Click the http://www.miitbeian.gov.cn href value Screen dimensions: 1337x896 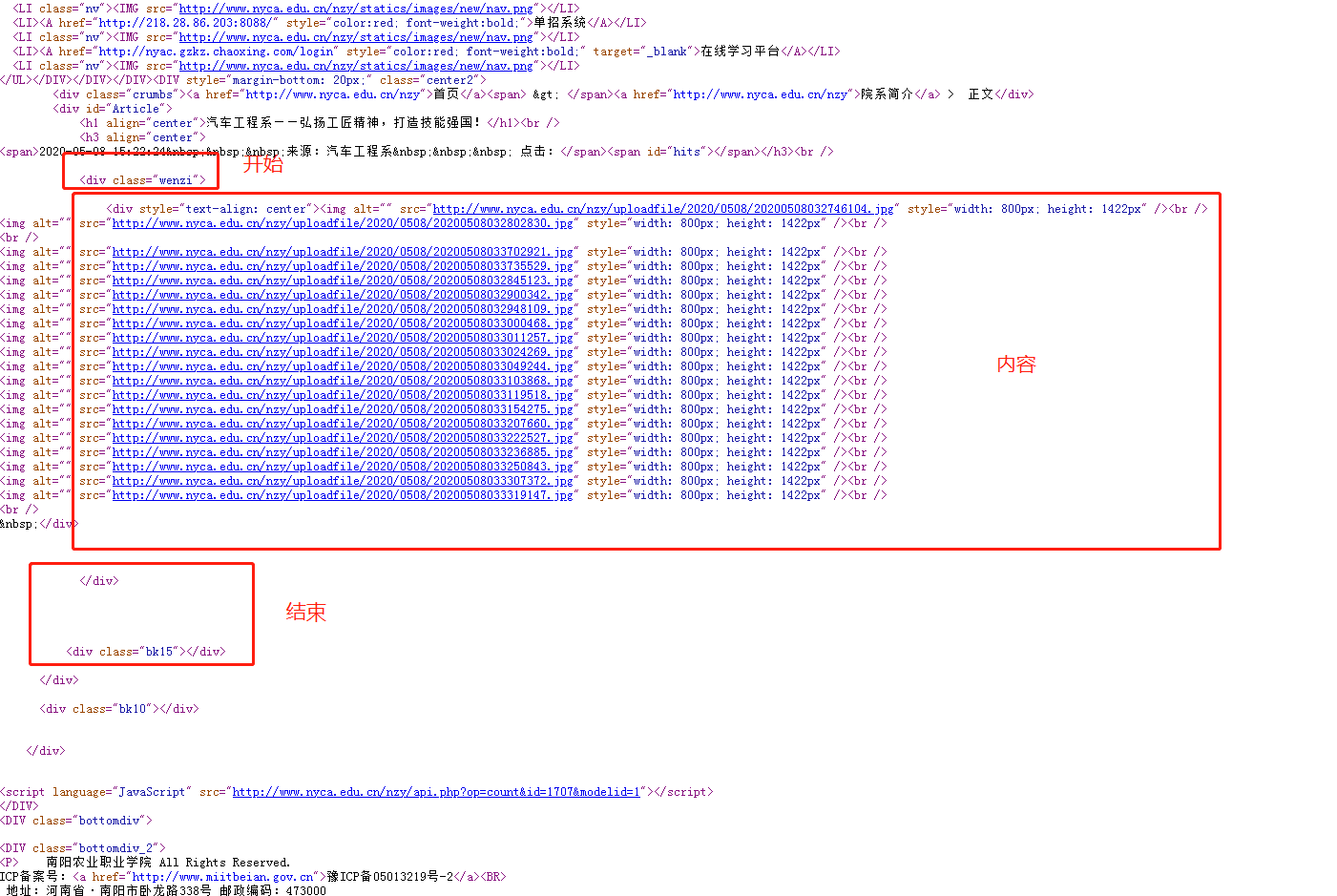(223, 877)
